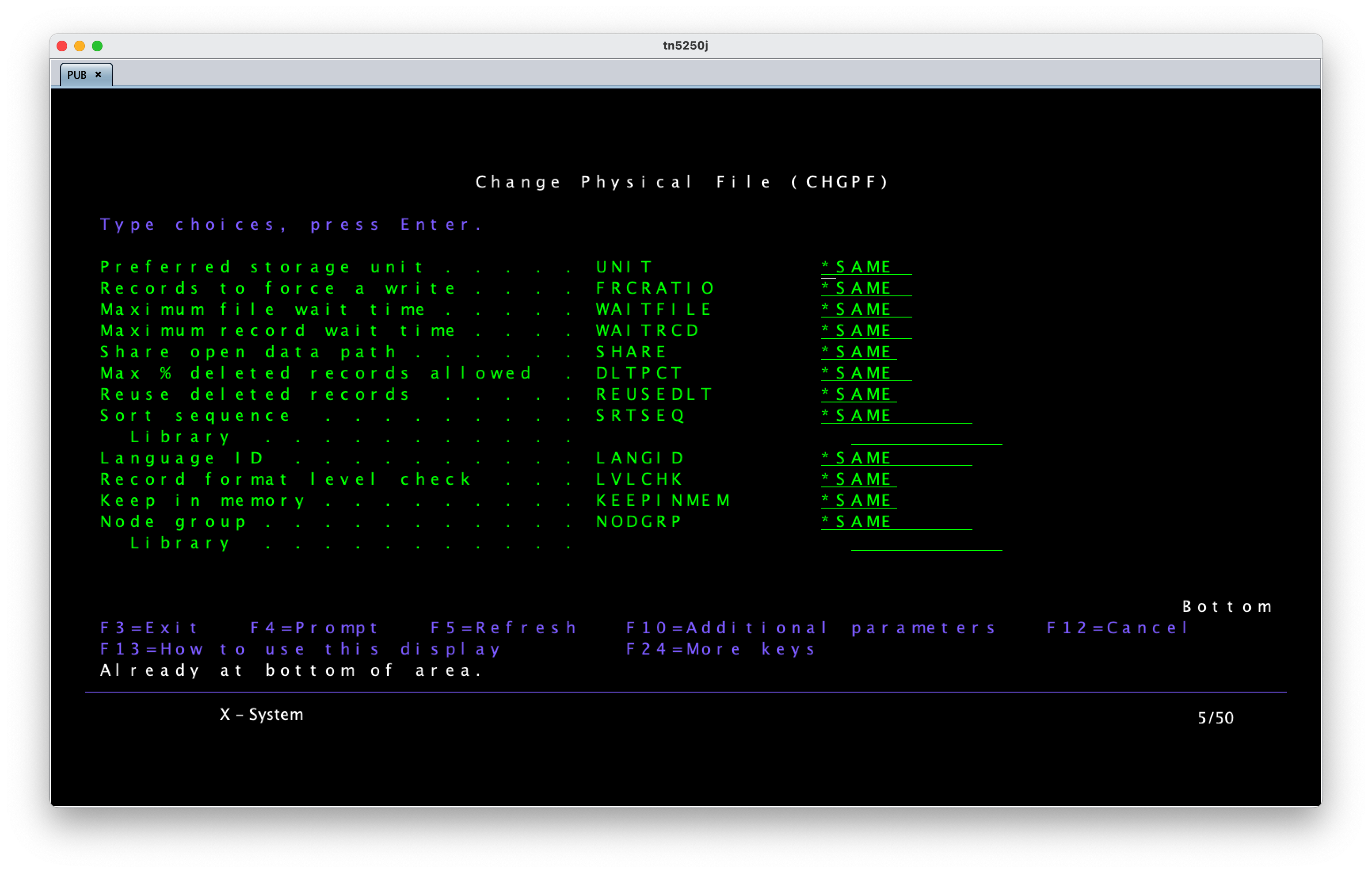Click the 'Records to force a write' label
The width and height of the screenshot is (1372, 873).
278,288
